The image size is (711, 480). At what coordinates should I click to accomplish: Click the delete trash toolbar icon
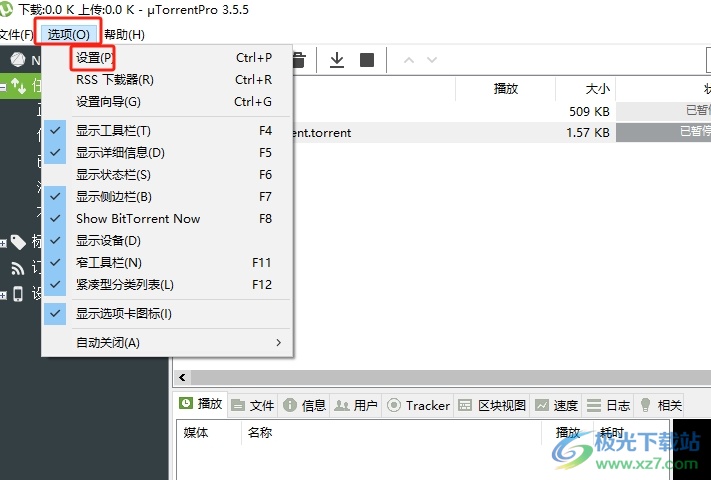click(299, 60)
